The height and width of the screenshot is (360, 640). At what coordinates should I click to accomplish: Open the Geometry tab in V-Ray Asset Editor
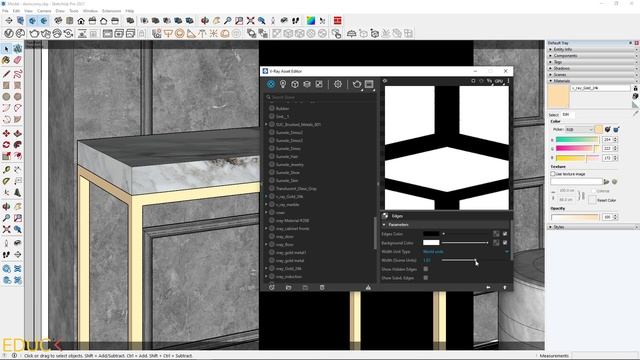(295, 84)
